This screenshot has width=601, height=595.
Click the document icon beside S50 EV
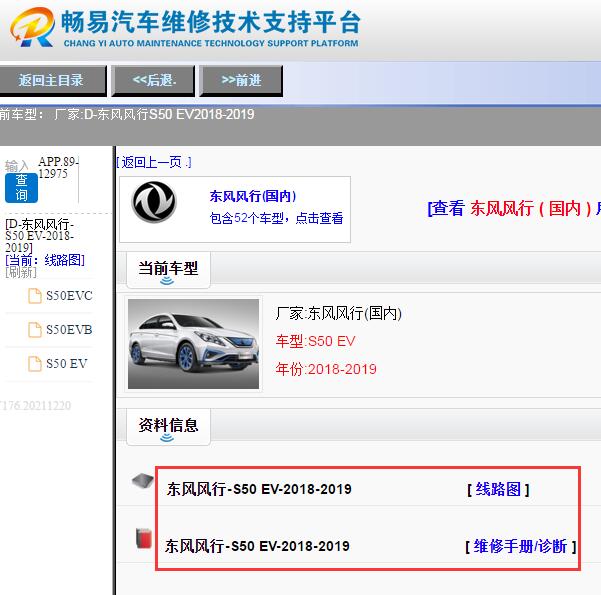click(35, 364)
